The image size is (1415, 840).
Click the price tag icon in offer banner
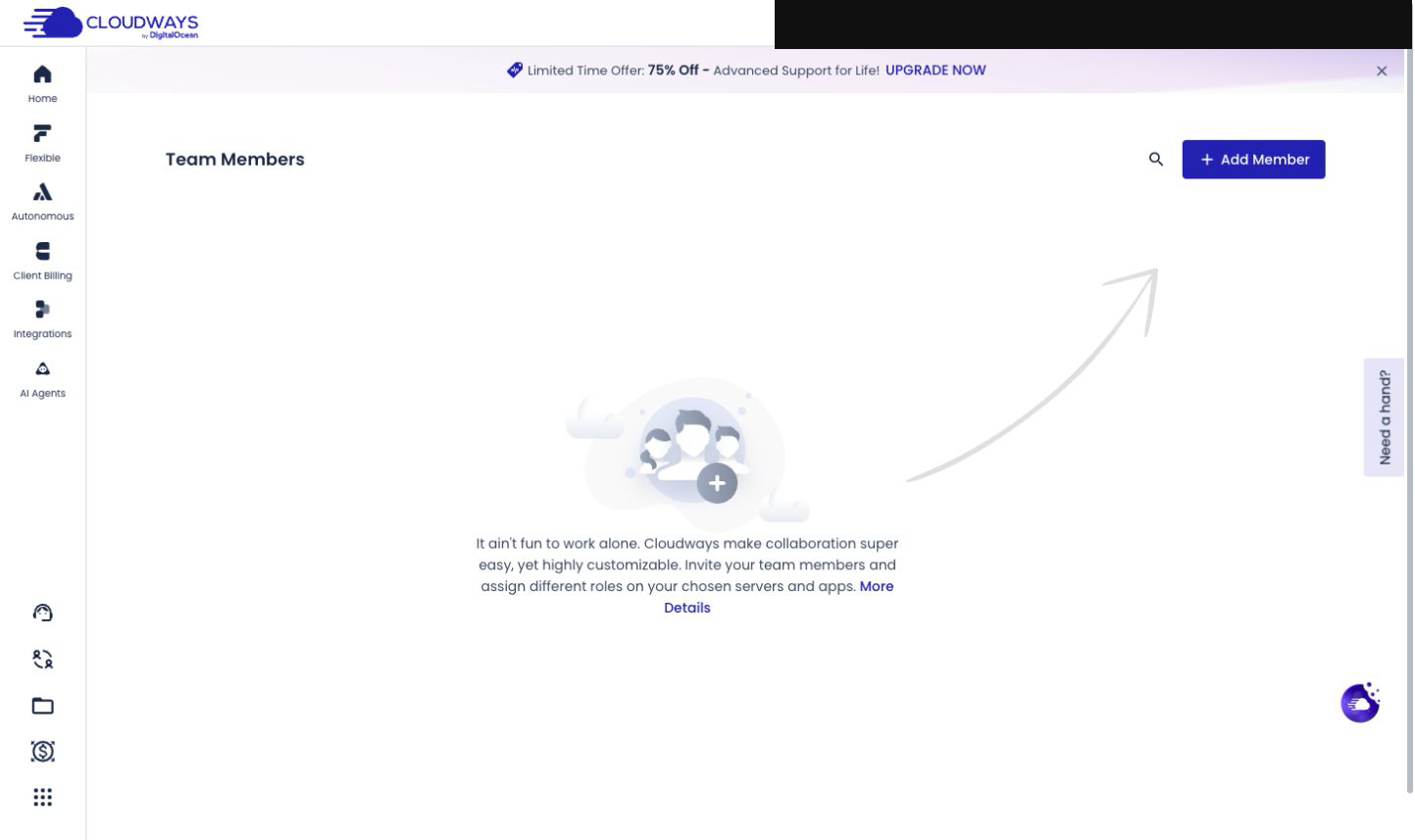pos(515,71)
